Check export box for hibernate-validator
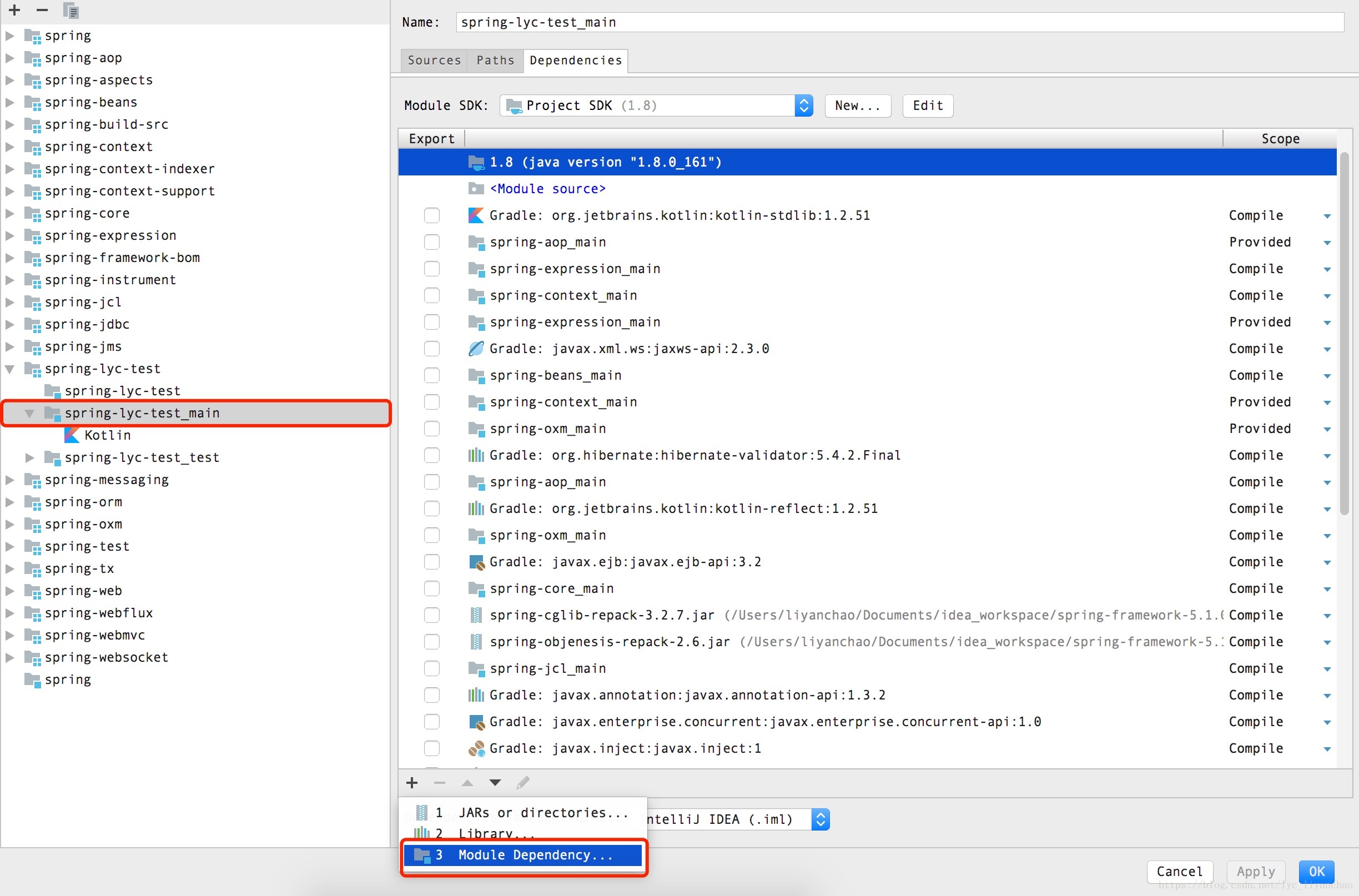1359x896 pixels. point(432,455)
